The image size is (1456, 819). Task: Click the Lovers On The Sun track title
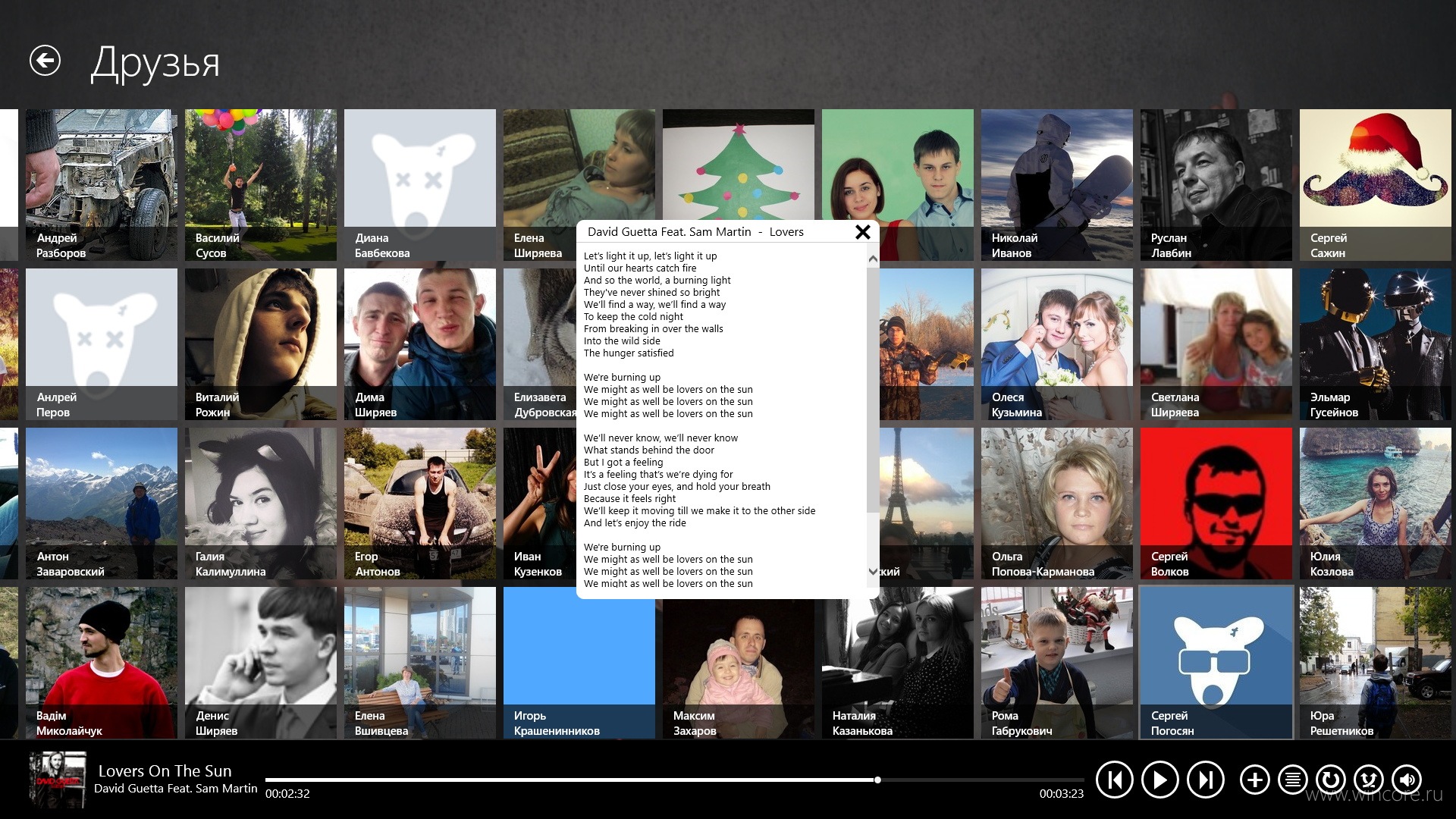pyautogui.click(x=165, y=770)
